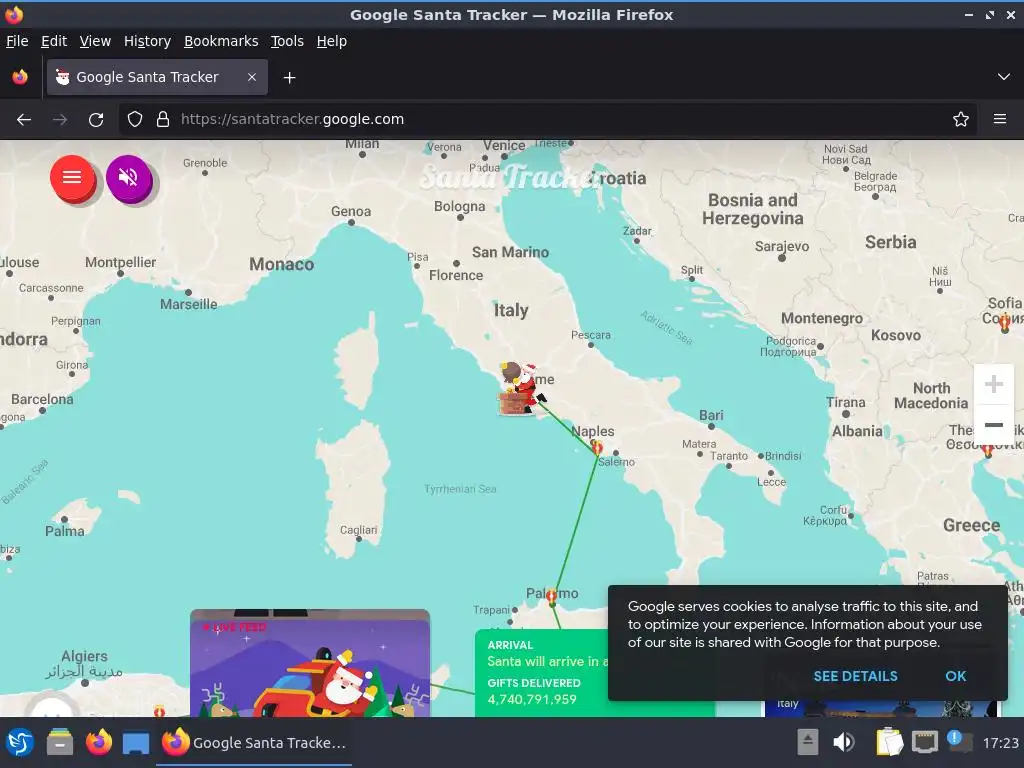Go back with the browser back arrow
The height and width of the screenshot is (768, 1024).
click(x=24, y=120)
